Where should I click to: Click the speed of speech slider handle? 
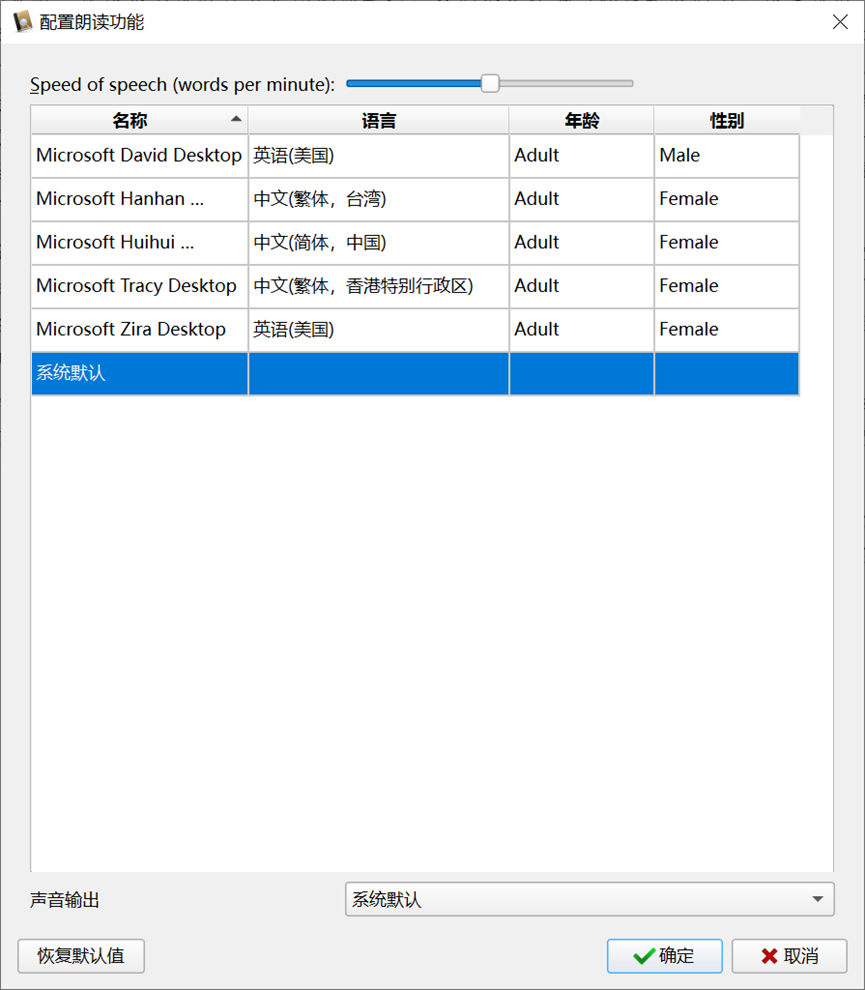(x=490, y=83)
